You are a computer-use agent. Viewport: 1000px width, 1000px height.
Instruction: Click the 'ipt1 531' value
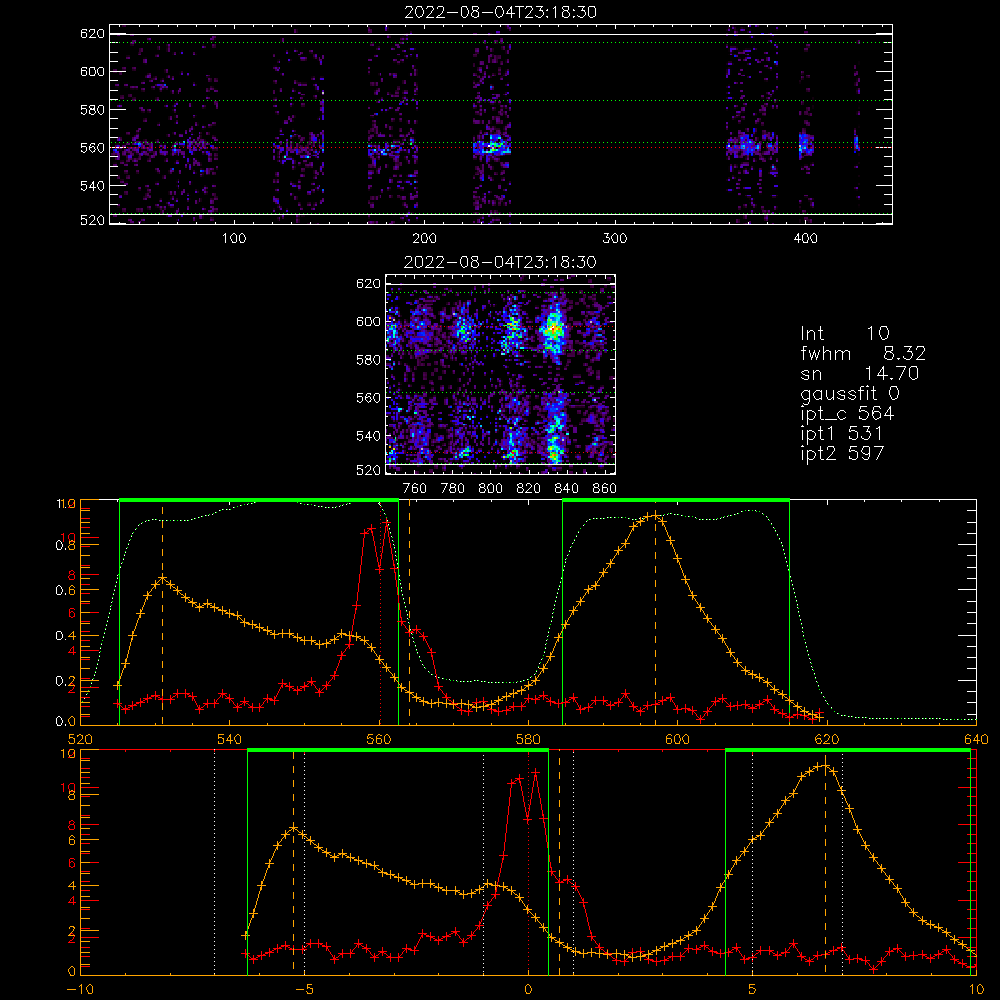[842, 434]
